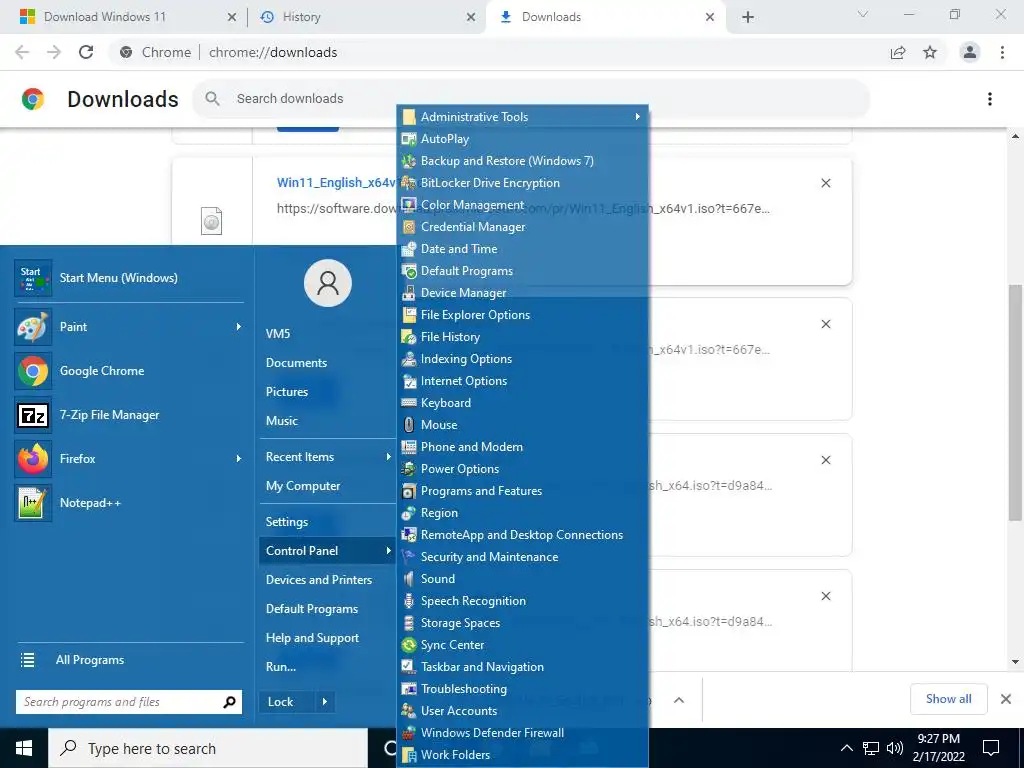Screen dimensions: 1024x768
Task: Open Devices and Printers entry
Action: (x=319, y=580)
